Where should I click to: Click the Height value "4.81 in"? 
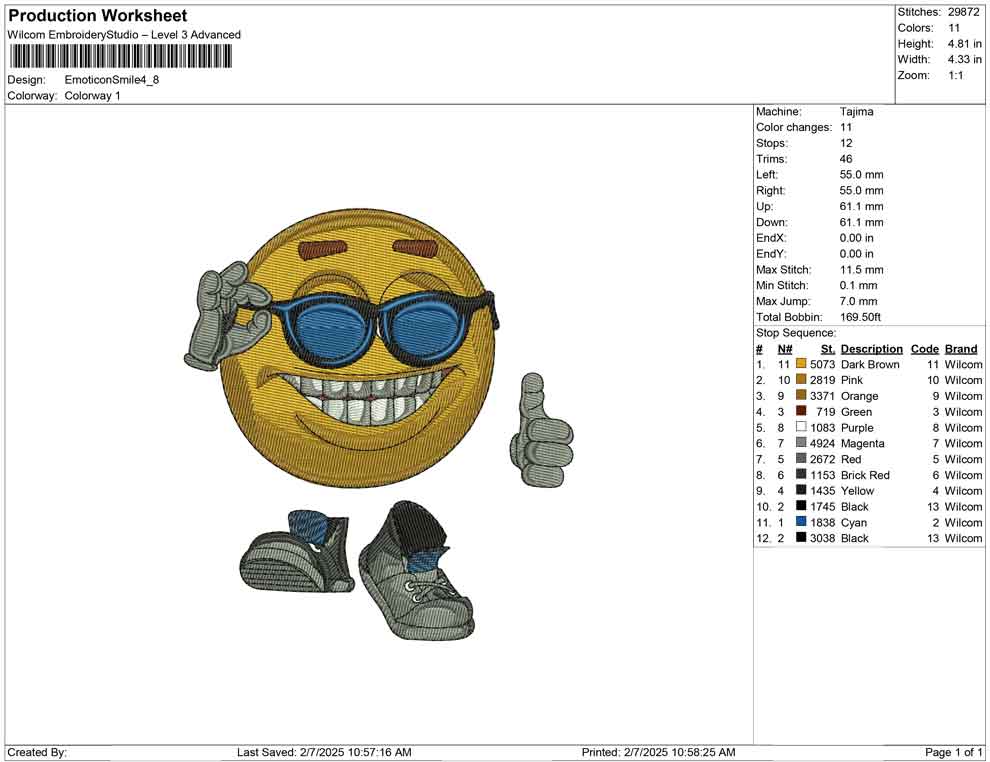click(x=965, y=44)
